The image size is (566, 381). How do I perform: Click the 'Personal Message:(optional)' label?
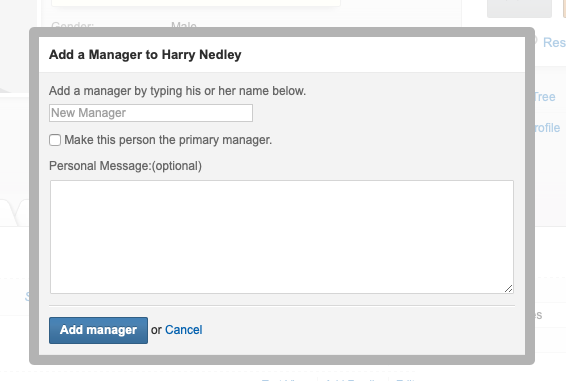click(x=125, y=166)
